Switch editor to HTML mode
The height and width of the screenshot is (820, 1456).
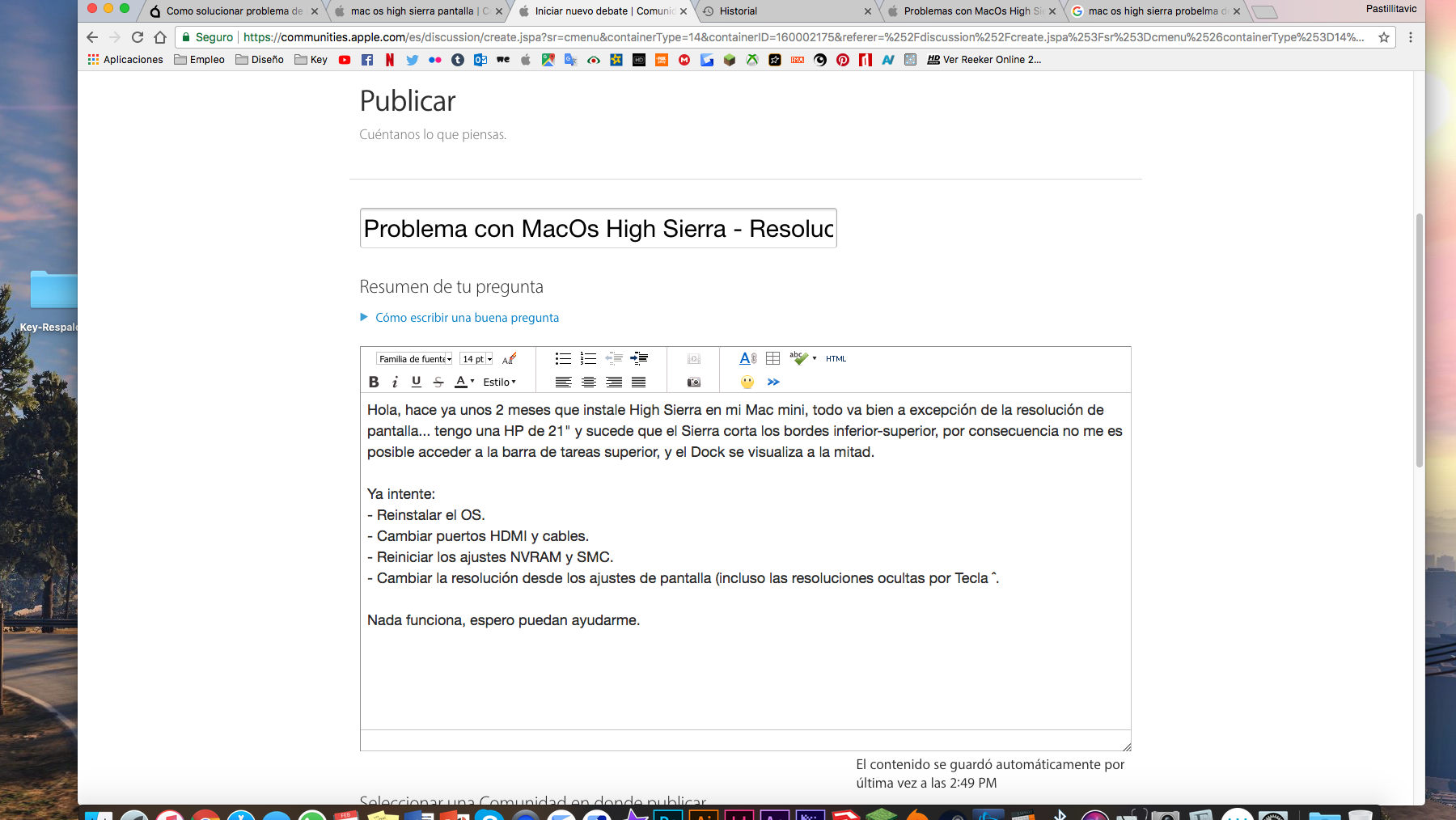tap(836, 358)
